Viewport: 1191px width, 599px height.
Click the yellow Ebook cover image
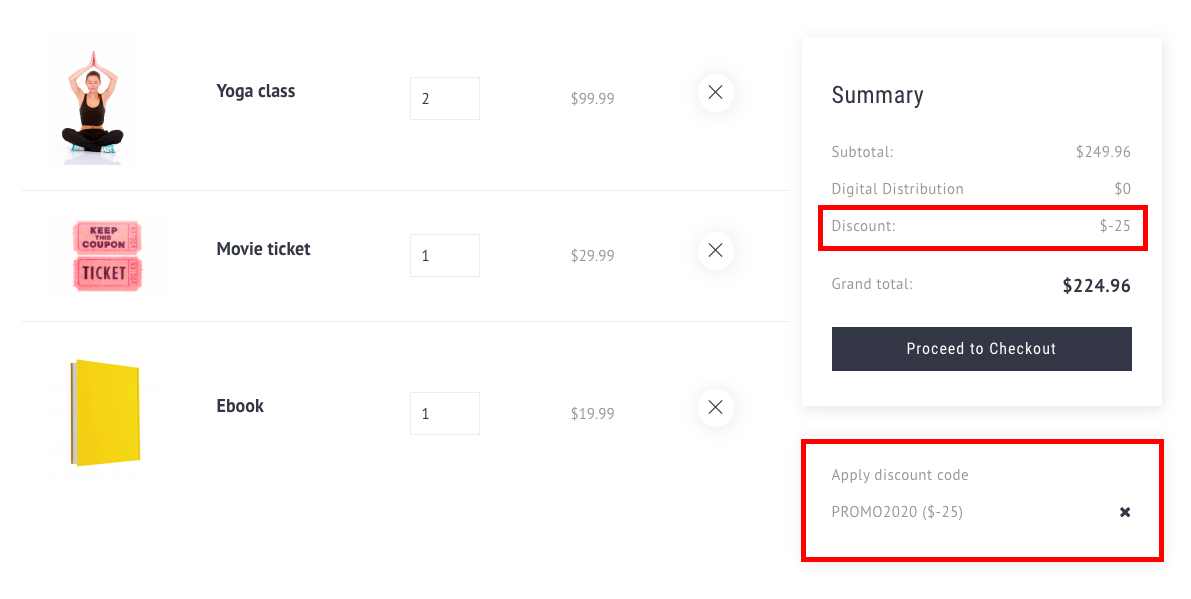[105, 412]
